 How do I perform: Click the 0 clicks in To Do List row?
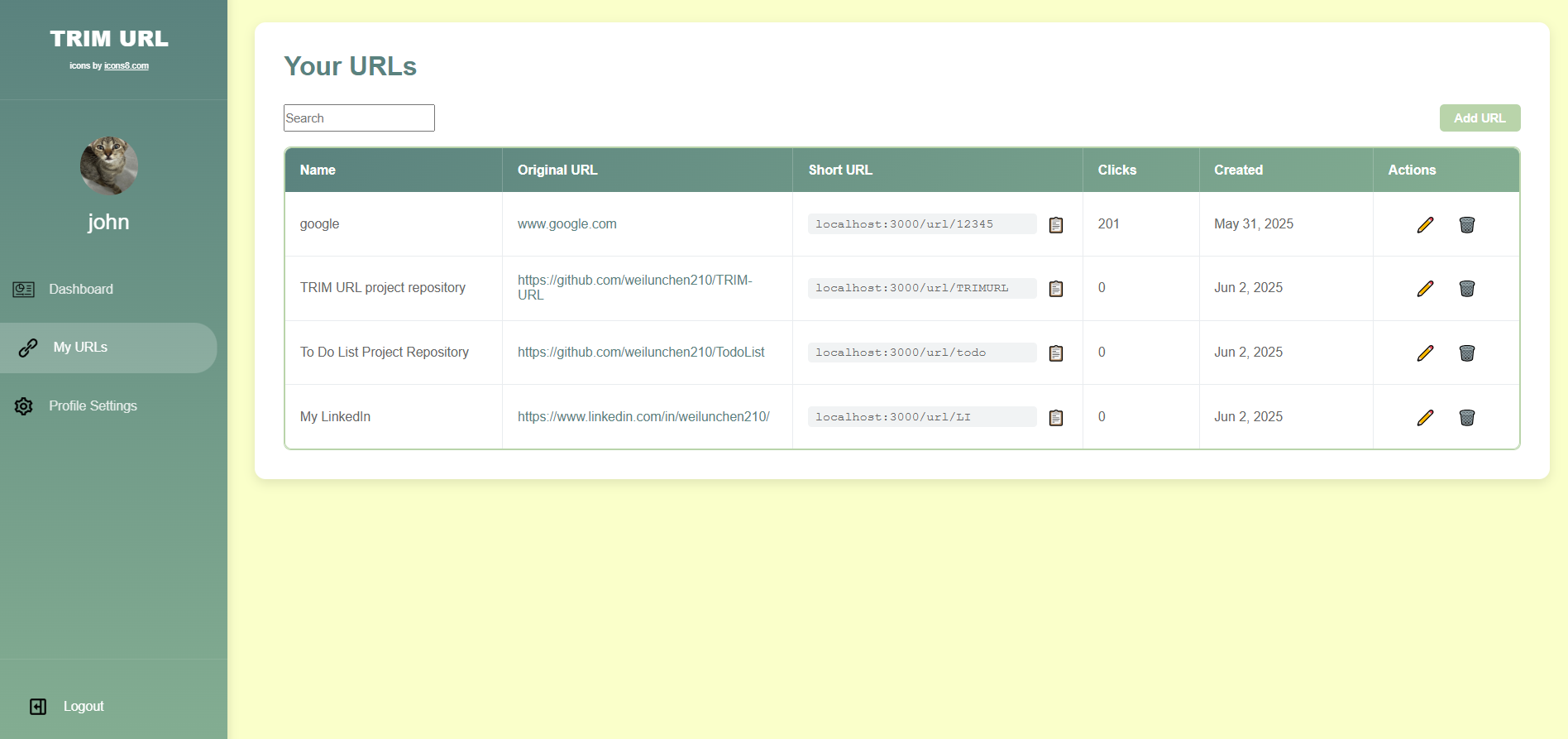1102,353
